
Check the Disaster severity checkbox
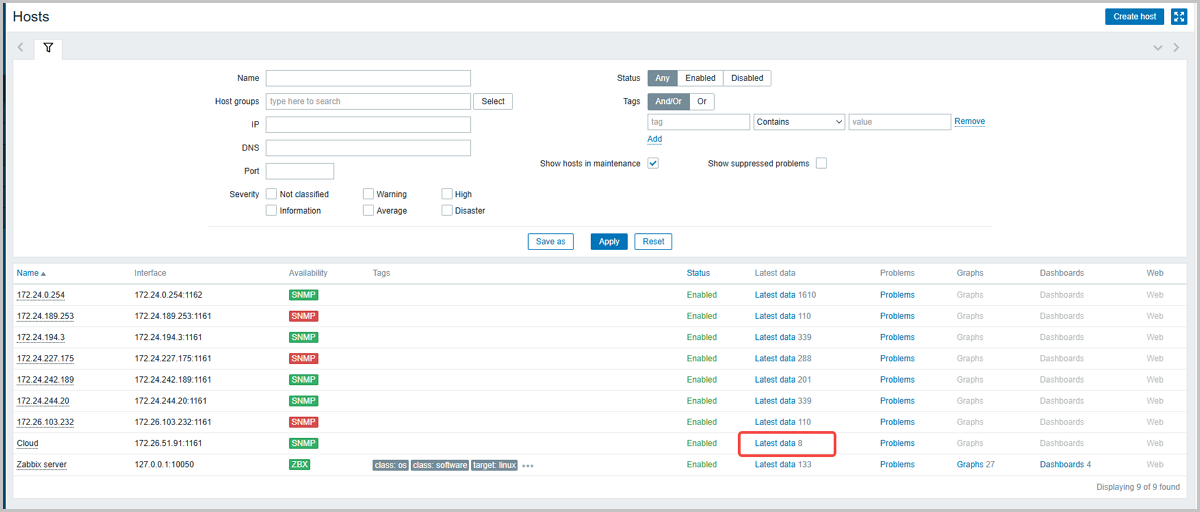pyautogui.click(x=447, y=211)
